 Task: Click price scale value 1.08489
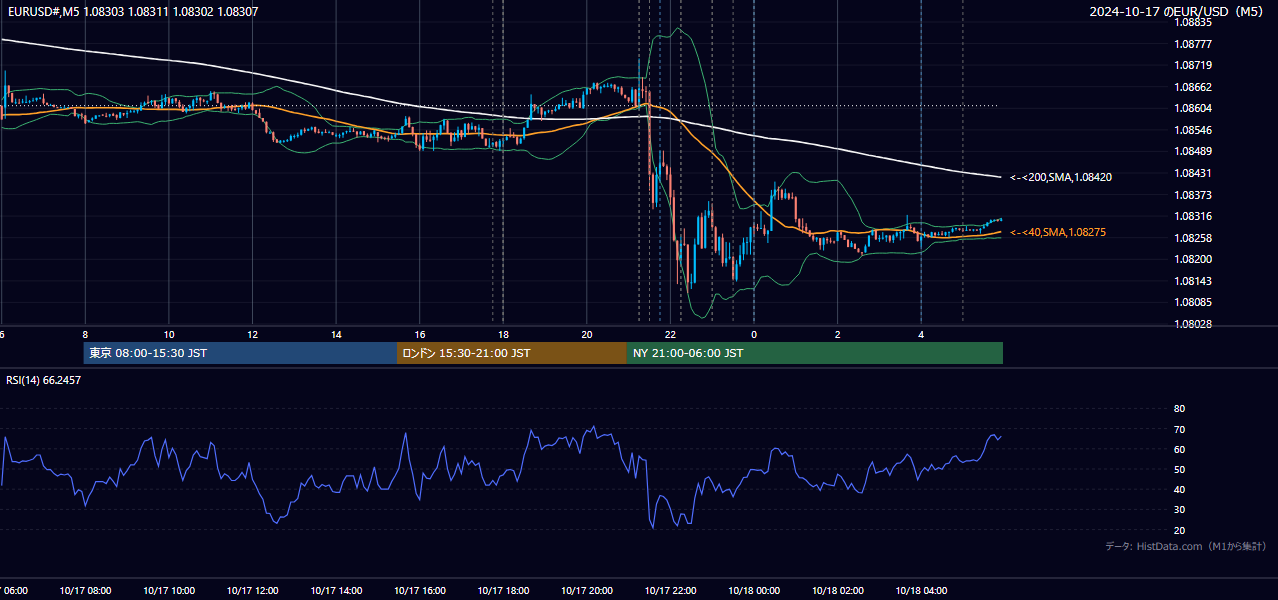coord(1193,152)
